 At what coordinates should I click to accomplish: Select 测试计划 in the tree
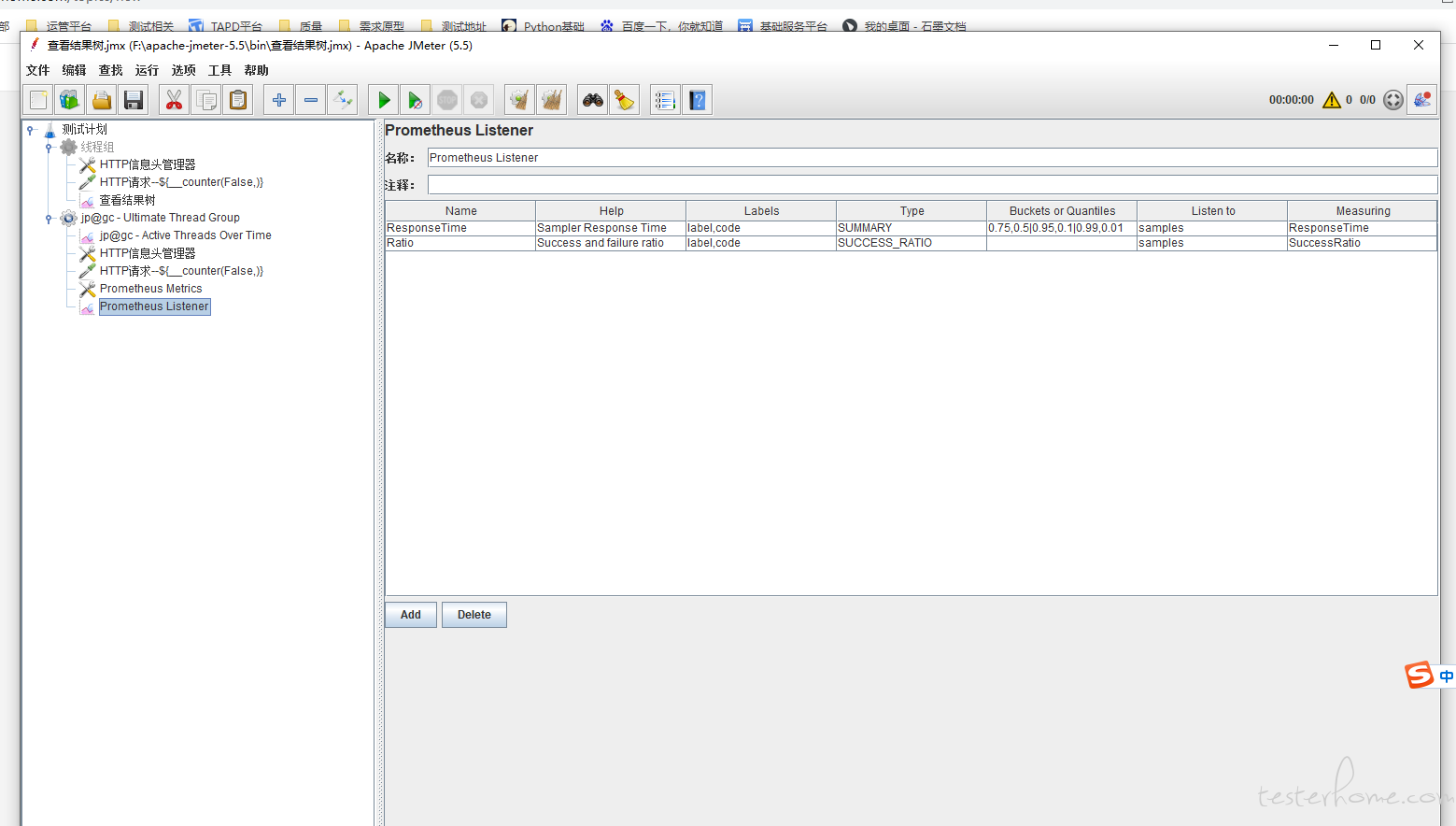(85, 130)
